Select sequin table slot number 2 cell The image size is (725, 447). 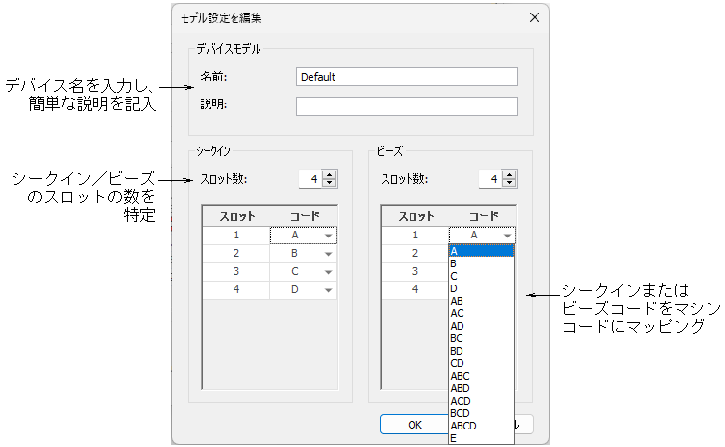click(x=236, y=254)
